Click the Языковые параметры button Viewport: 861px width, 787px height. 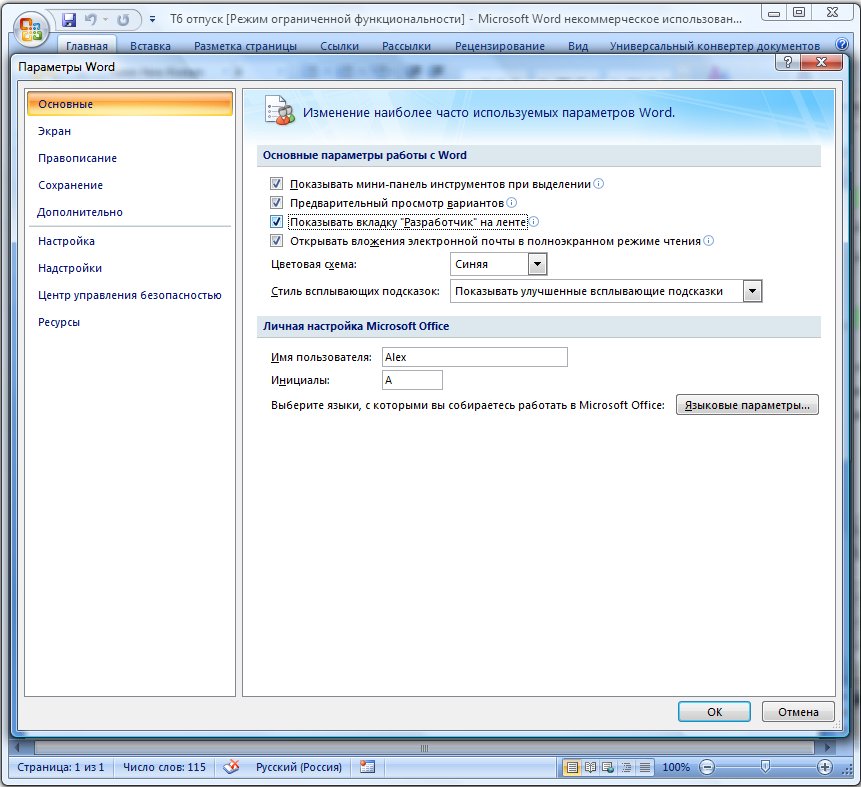[x=747, y=405]
